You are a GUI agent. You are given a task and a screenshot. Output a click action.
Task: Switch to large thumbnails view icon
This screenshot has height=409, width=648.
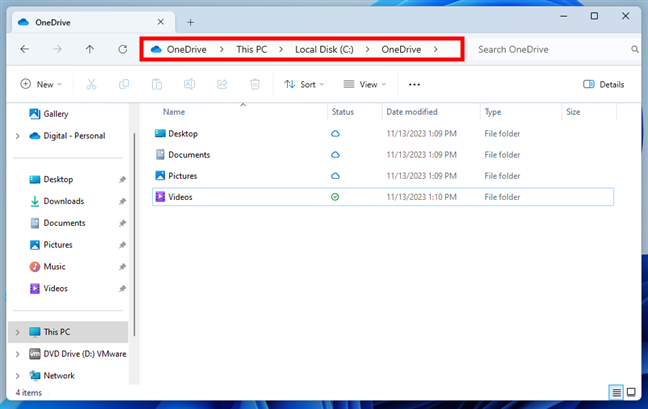(631, 392)
